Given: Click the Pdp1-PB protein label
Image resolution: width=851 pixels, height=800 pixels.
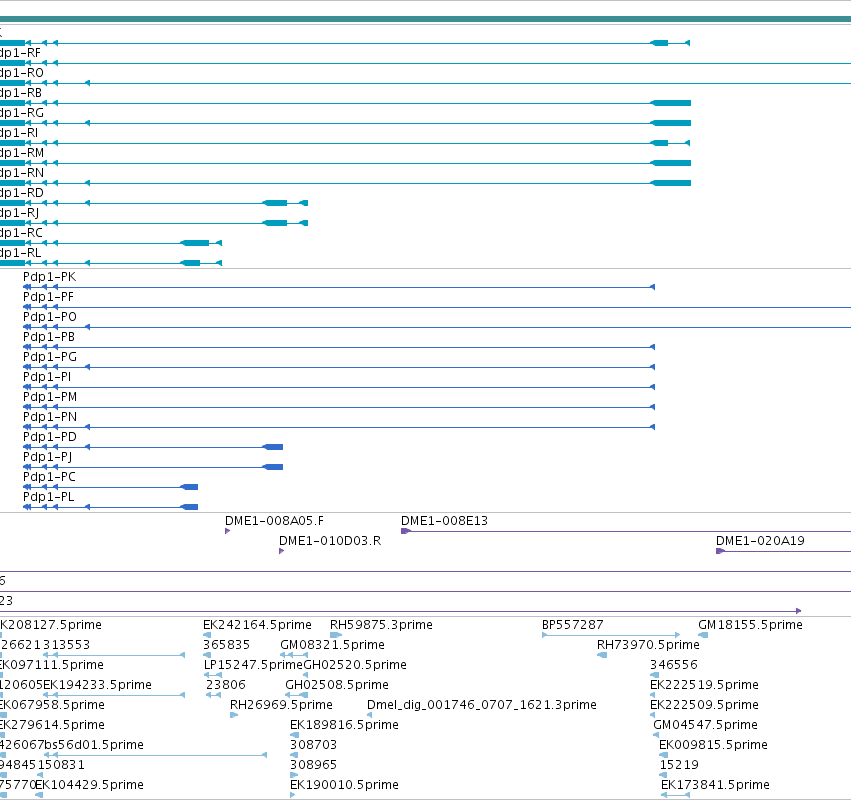Looking at the screenshot, I should point(49,337).
